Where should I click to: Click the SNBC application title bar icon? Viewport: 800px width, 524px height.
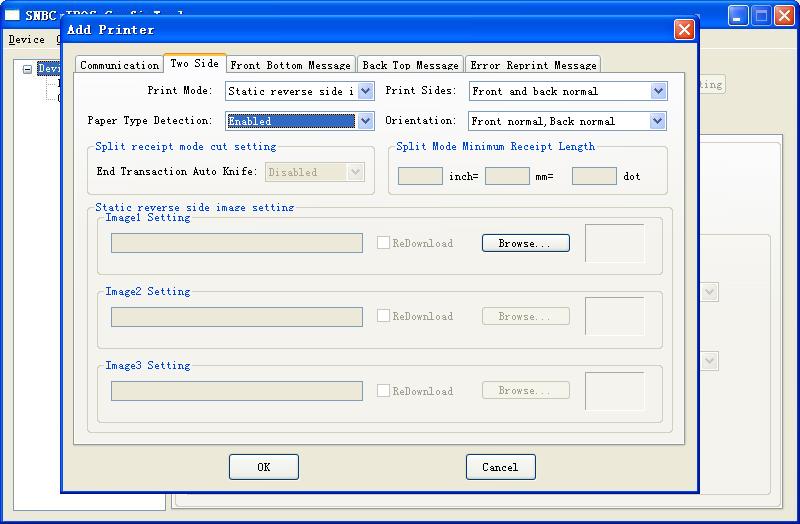tap(12, 15)
